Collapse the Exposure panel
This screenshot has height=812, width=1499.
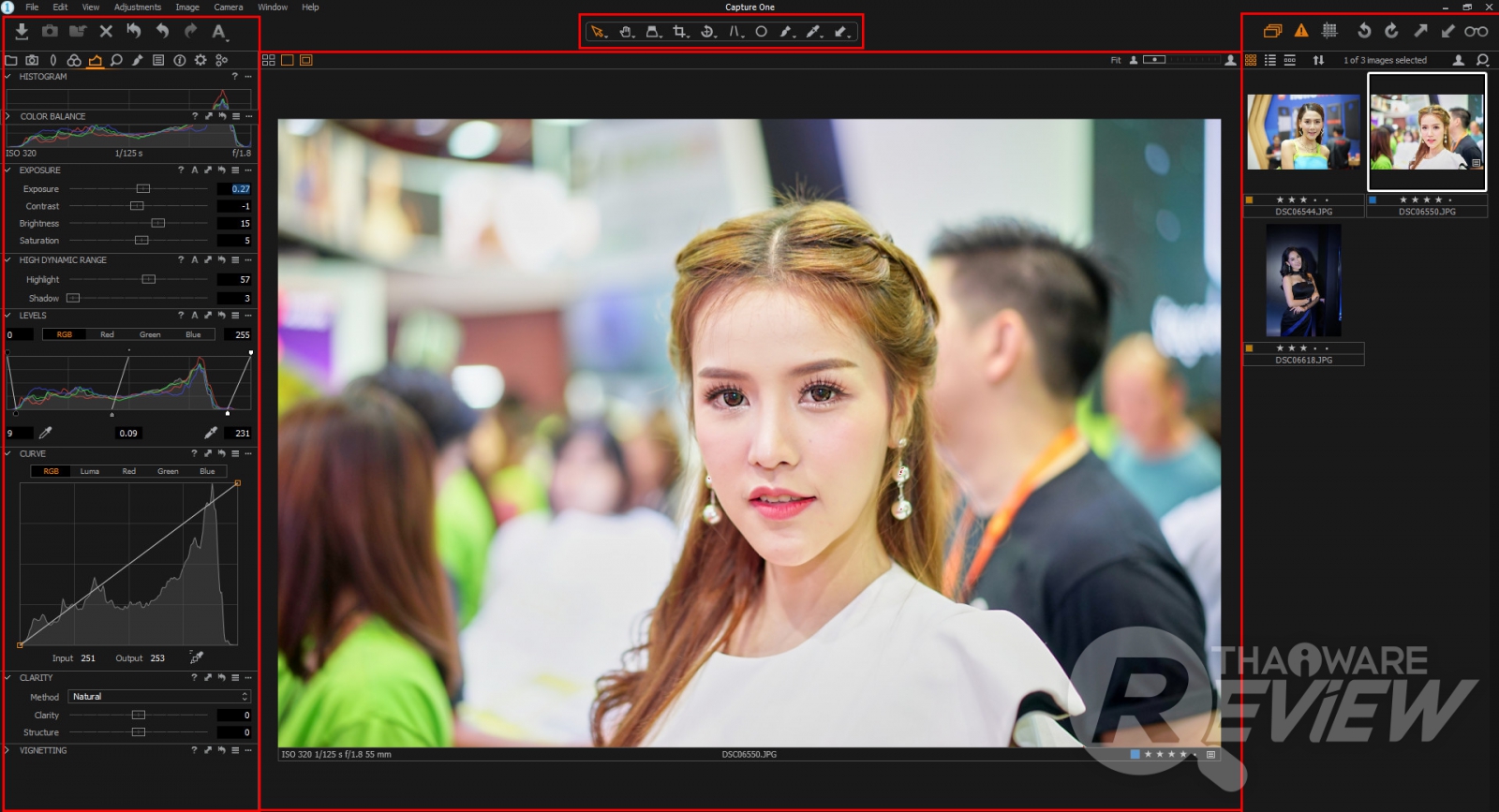pos(8,170)
